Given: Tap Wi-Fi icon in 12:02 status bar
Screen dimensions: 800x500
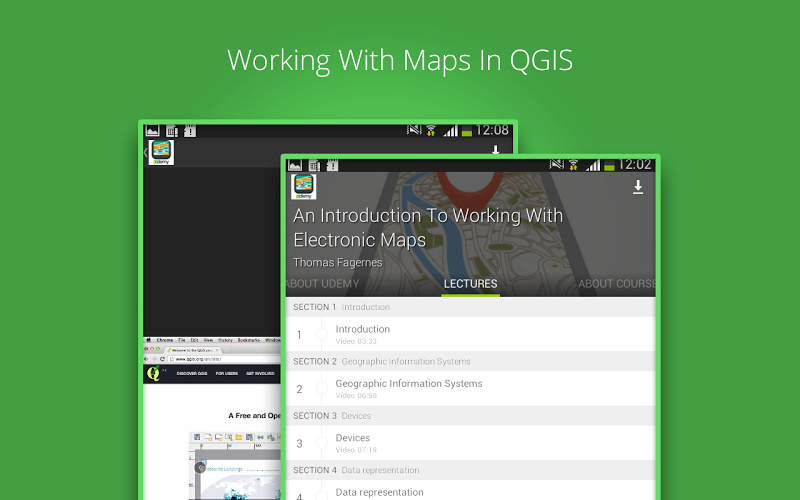Looking at the screenshot, I should [x=573, y=165].
